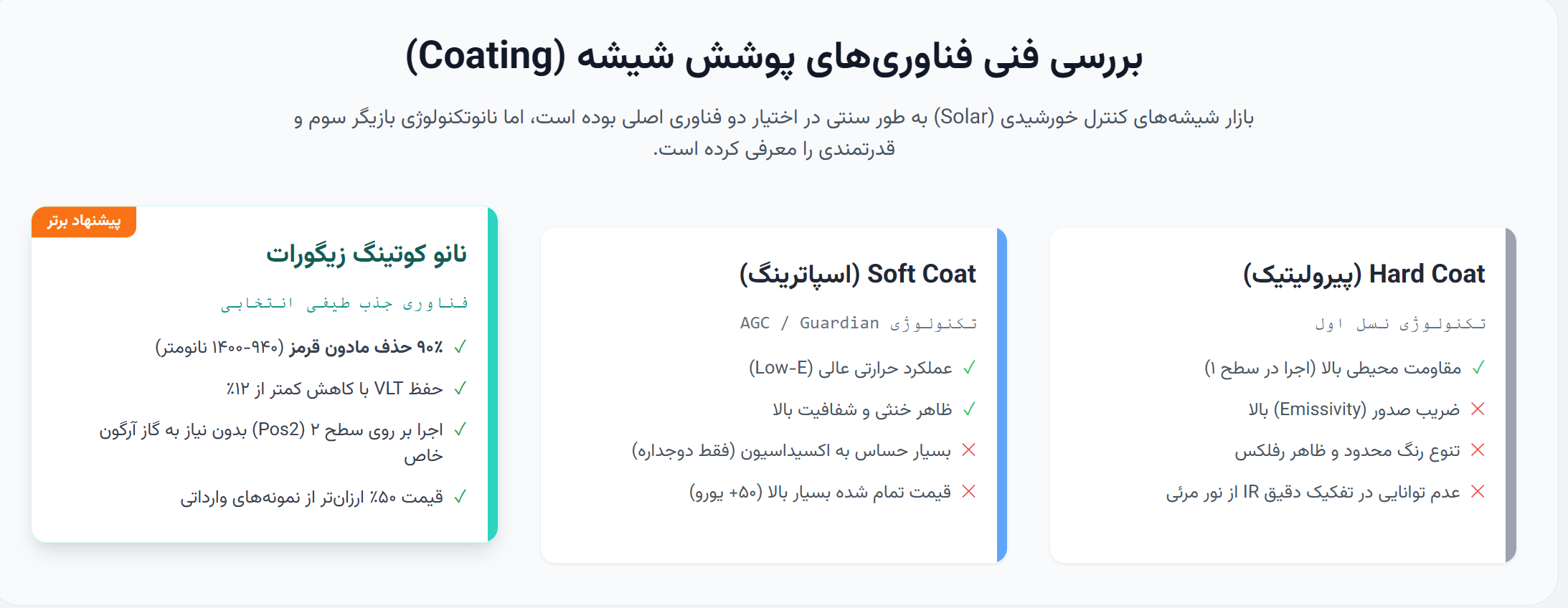Click the "نانو کوتینگ زیگورات" card heading

pyautogui.click(x=367, y=254)
